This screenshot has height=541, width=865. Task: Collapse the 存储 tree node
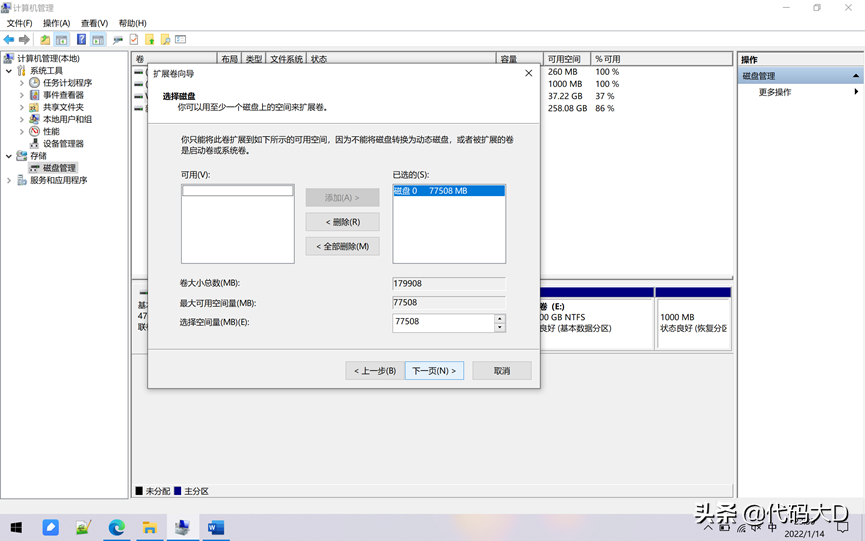(x=10, y=156)
